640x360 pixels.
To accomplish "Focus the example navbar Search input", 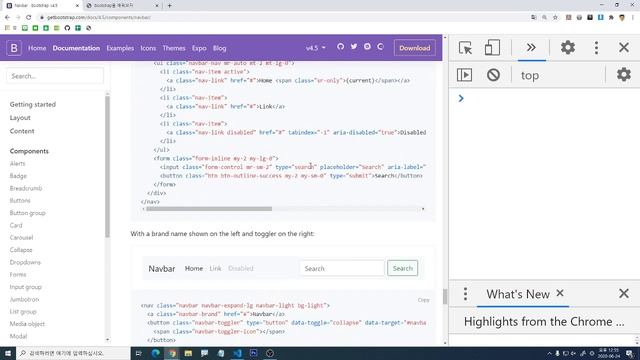I will point(342,269).
